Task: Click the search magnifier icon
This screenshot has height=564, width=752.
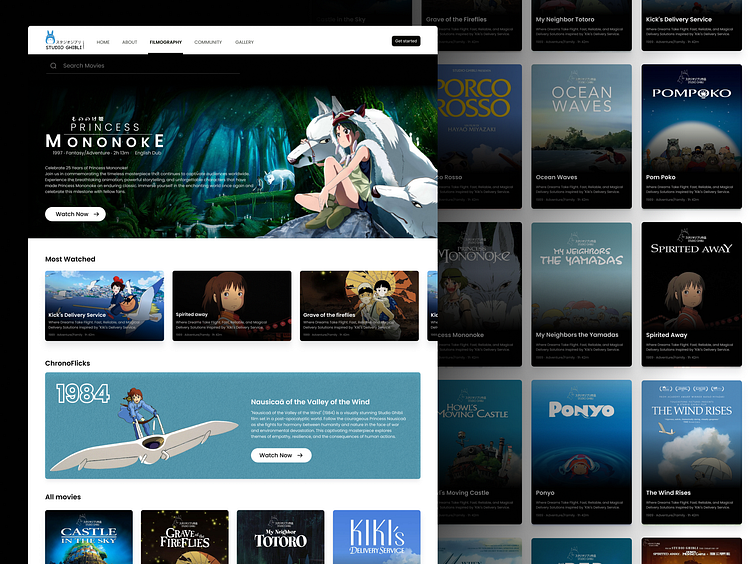Action: pos(53,66)
